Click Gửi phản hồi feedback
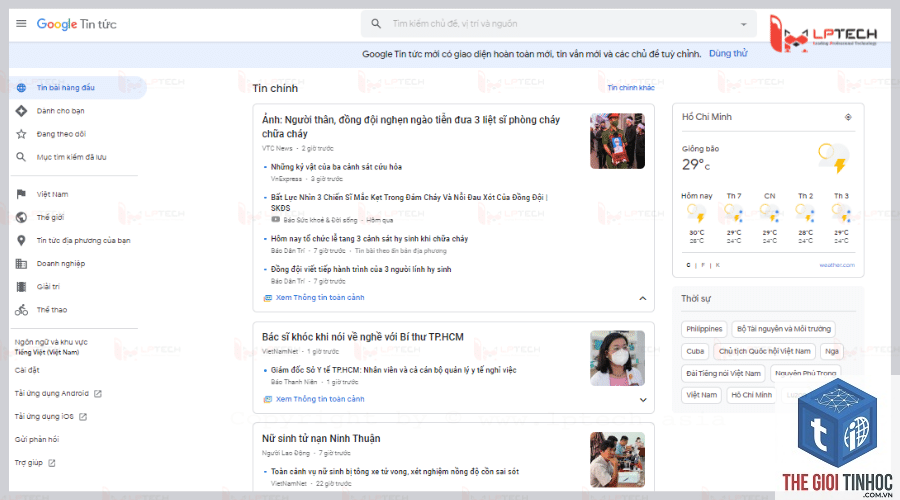This screenshot has height=500, width=900. click(37, 439)
